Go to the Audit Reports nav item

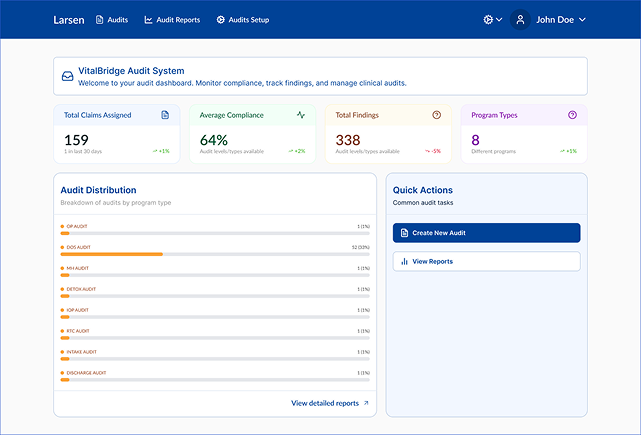(x=172, y=19)
